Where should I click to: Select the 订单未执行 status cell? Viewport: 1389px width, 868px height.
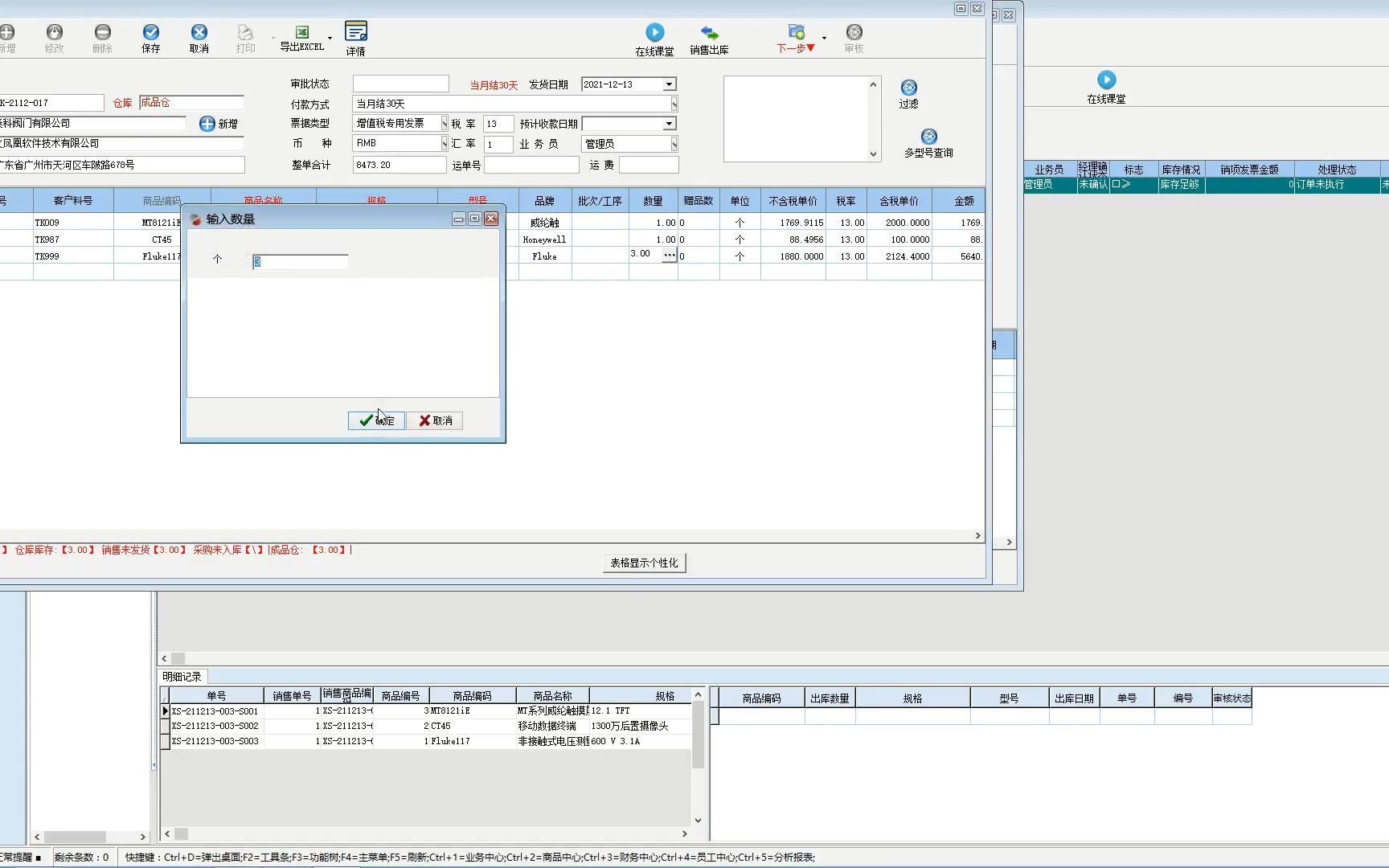click(1337, 184)
